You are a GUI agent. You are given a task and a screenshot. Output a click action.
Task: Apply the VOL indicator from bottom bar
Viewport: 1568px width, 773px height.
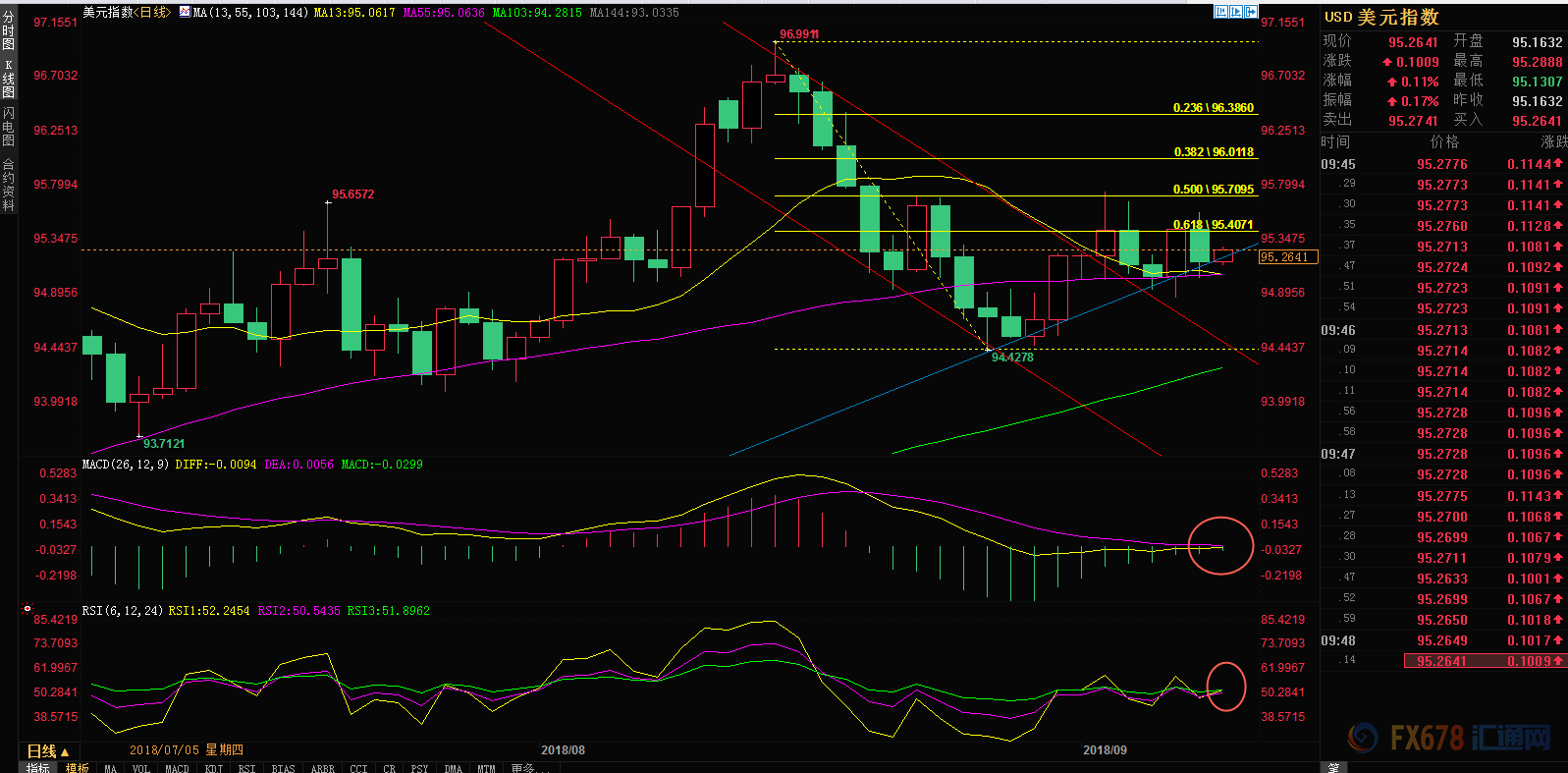(140, 768)
